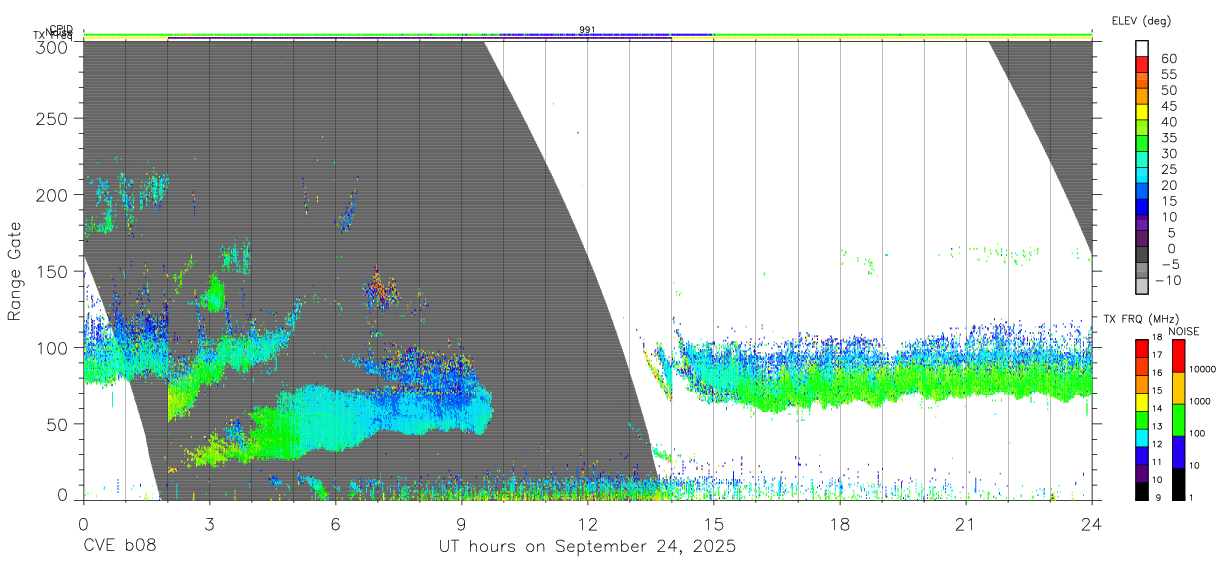
Task: Click the blue segment of the NOISE bar
Action: click(1179, 451)
